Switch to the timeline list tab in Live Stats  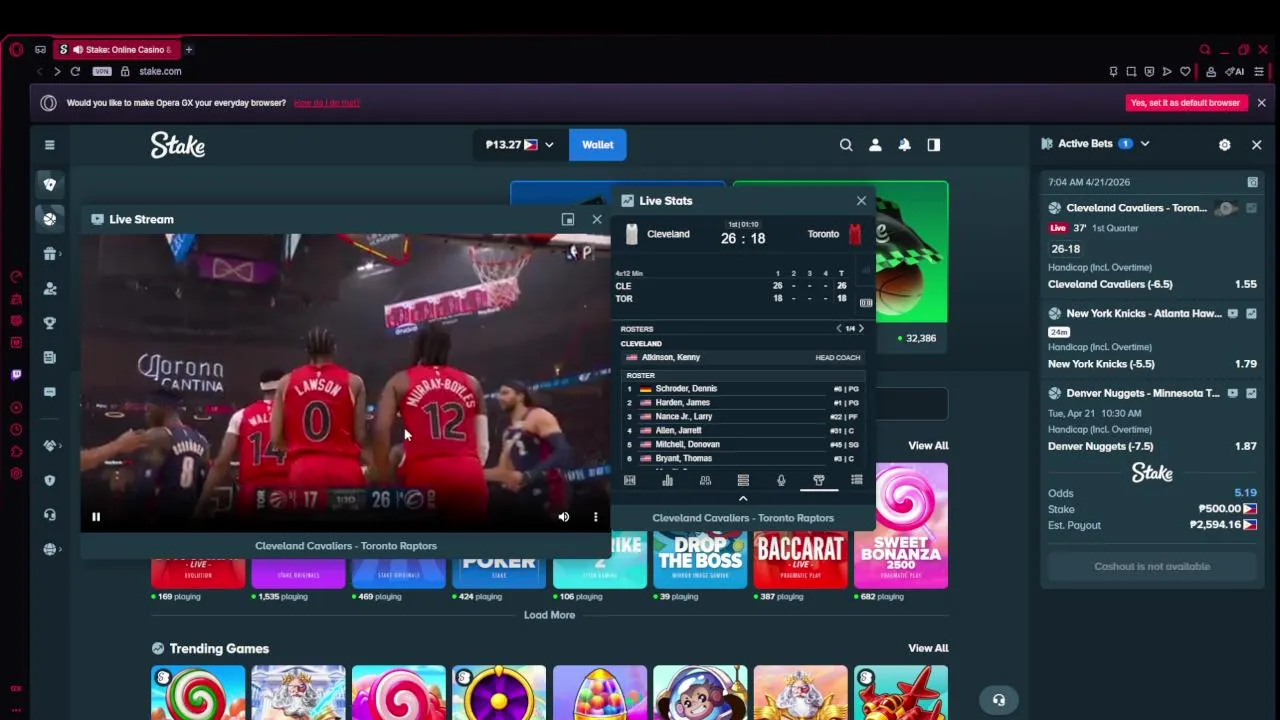[x=857, y=481]
